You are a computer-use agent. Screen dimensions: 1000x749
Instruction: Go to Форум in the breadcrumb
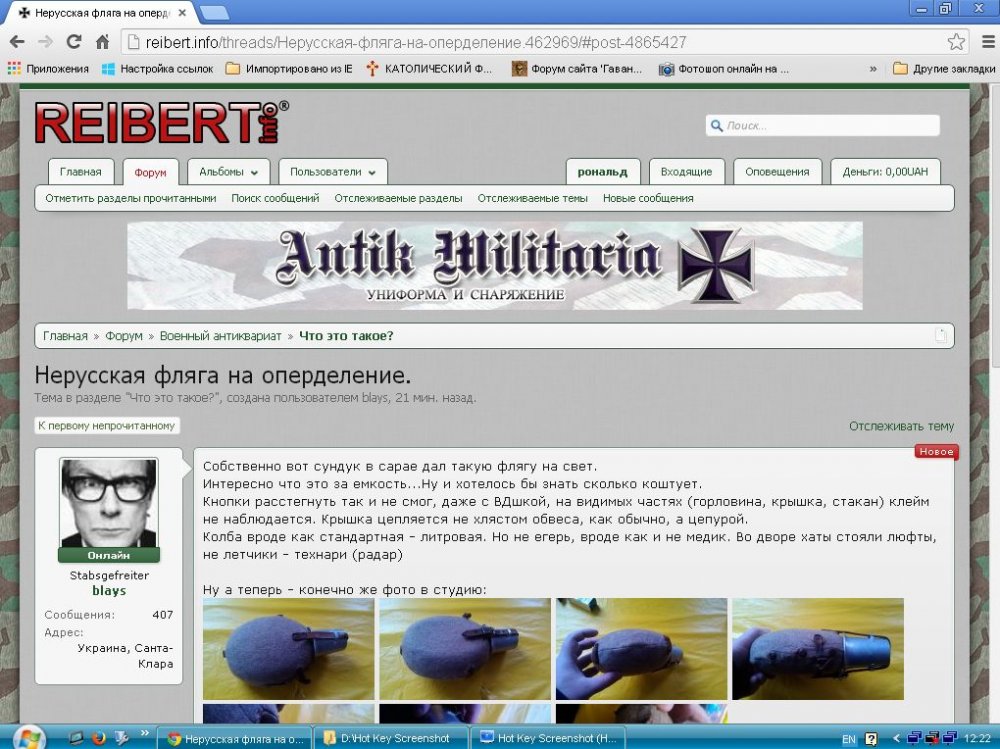124,336
